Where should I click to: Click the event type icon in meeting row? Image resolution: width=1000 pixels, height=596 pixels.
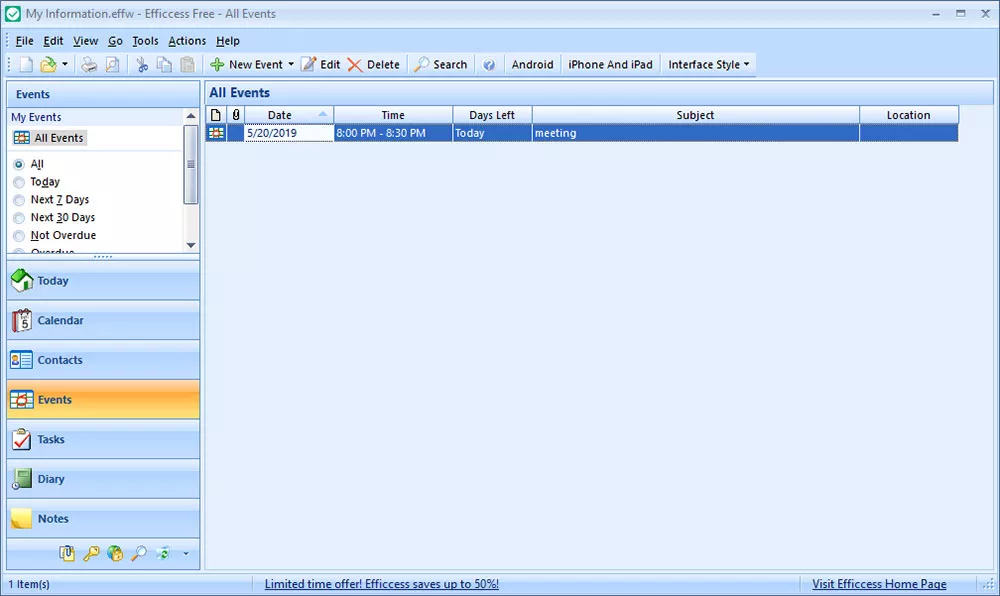coord(216,133)
